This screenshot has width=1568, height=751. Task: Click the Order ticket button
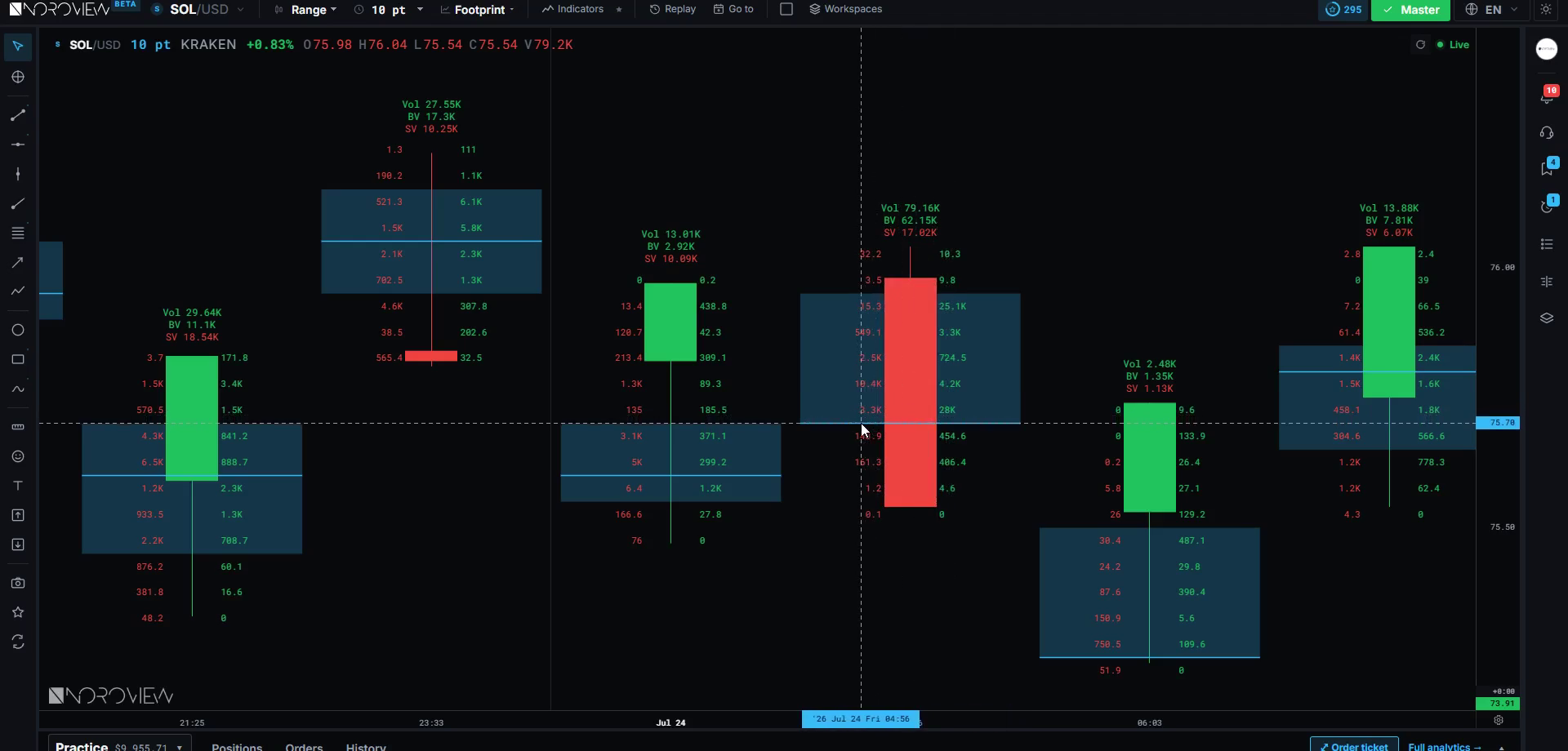coord(1353,746)
